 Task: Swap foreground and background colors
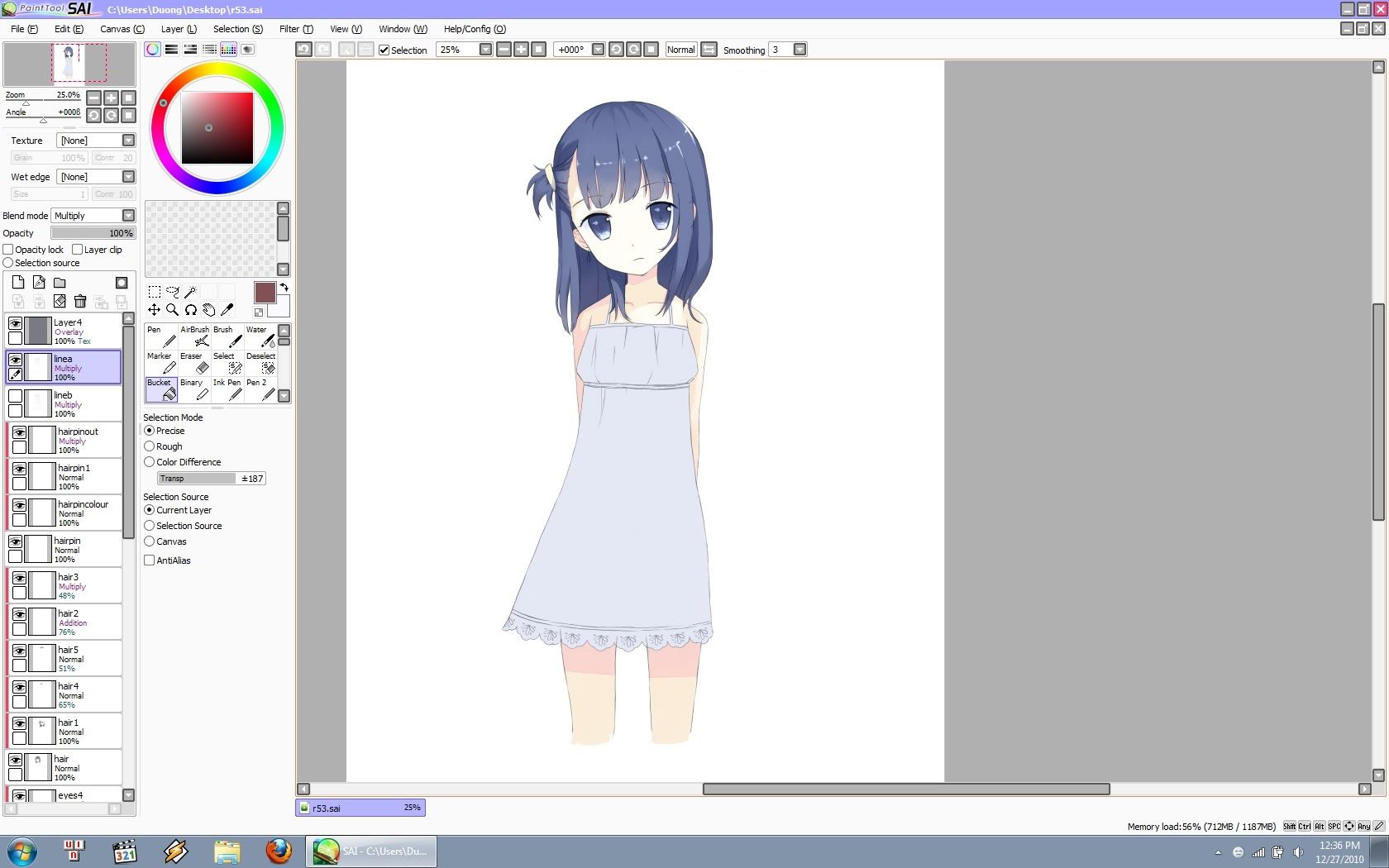pos(284,288)
